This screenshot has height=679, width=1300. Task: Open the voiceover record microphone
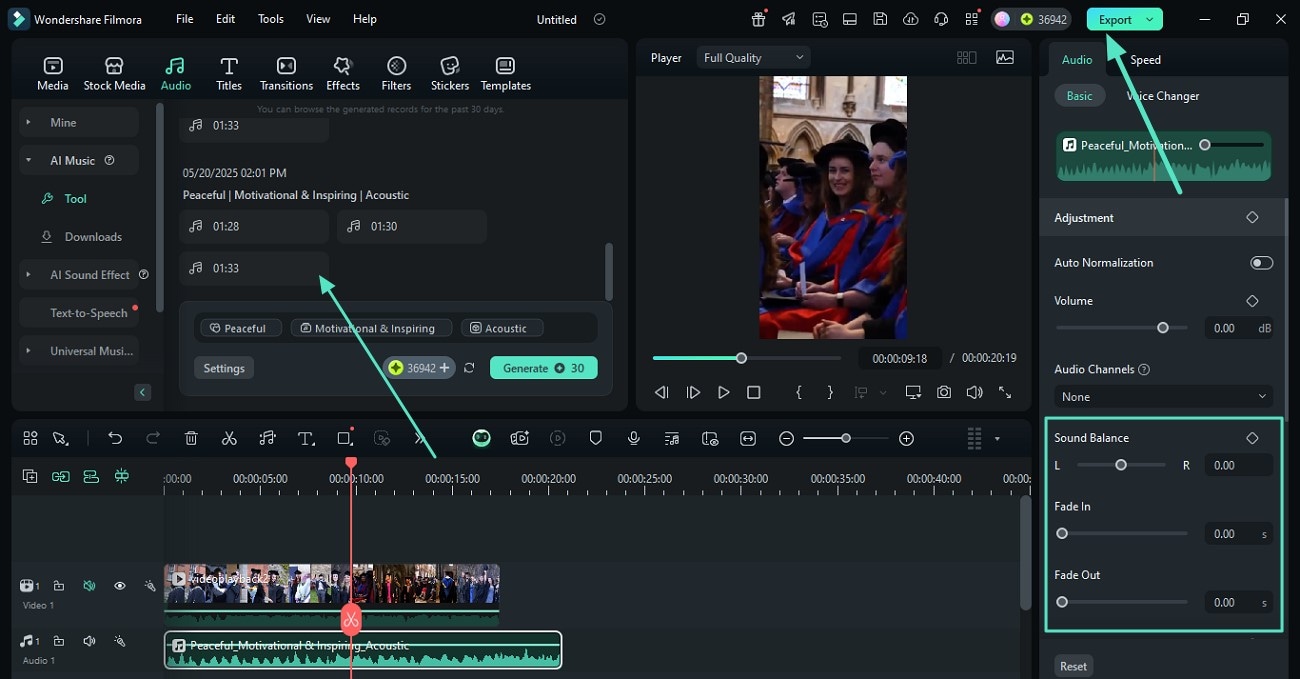pyautogui.click(x=633, y=438)
